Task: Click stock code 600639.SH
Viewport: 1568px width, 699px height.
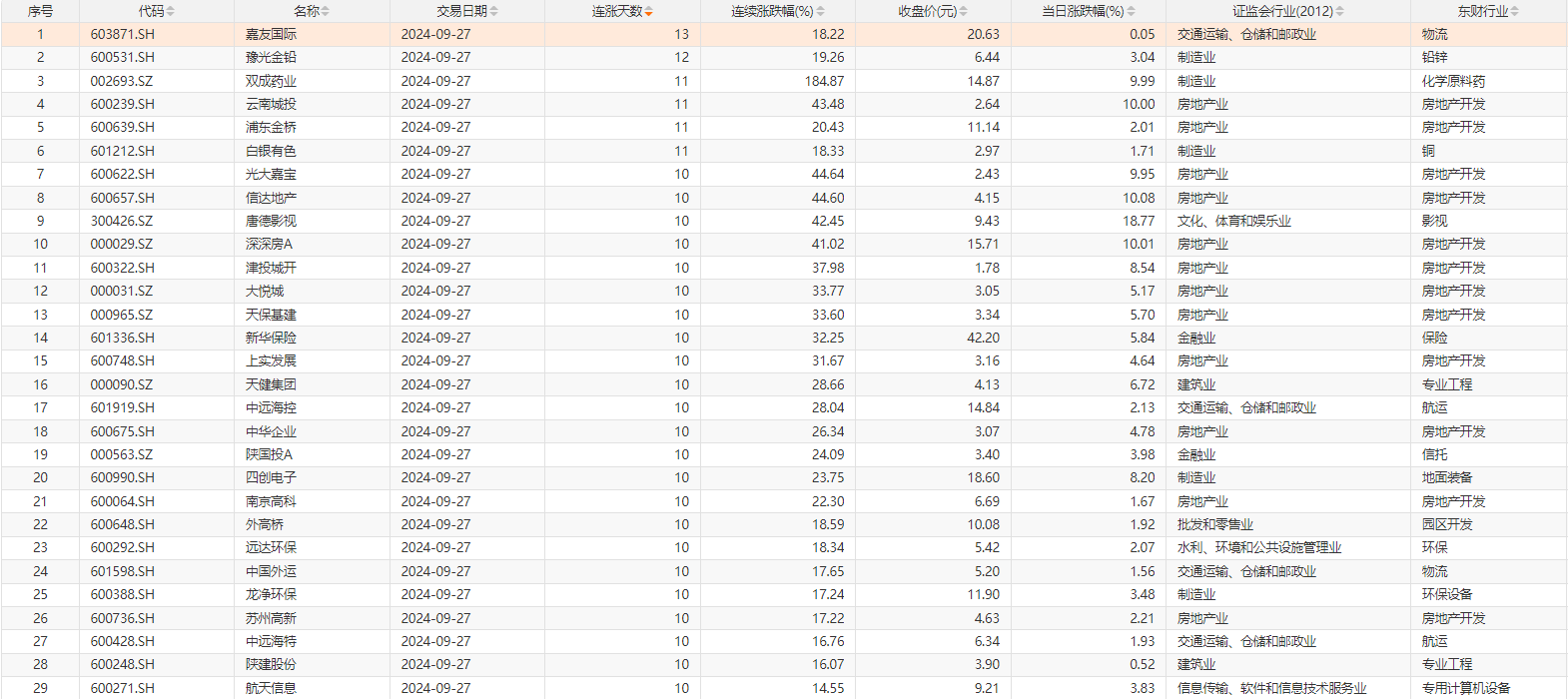Action: [x=122, y=127]
